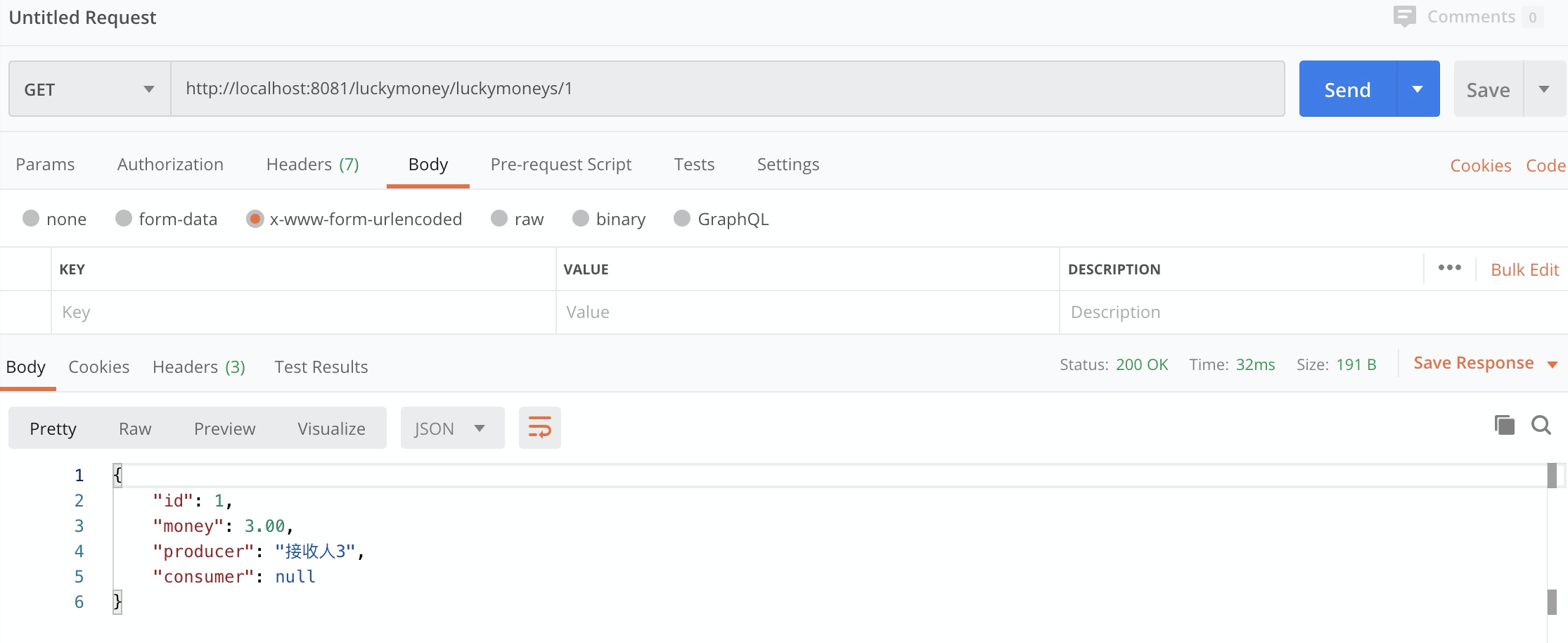This screenshot has width=1568, height=643.
Task: Expand the Send button dropdown arrow
Action: click(x=1418, y=89)
